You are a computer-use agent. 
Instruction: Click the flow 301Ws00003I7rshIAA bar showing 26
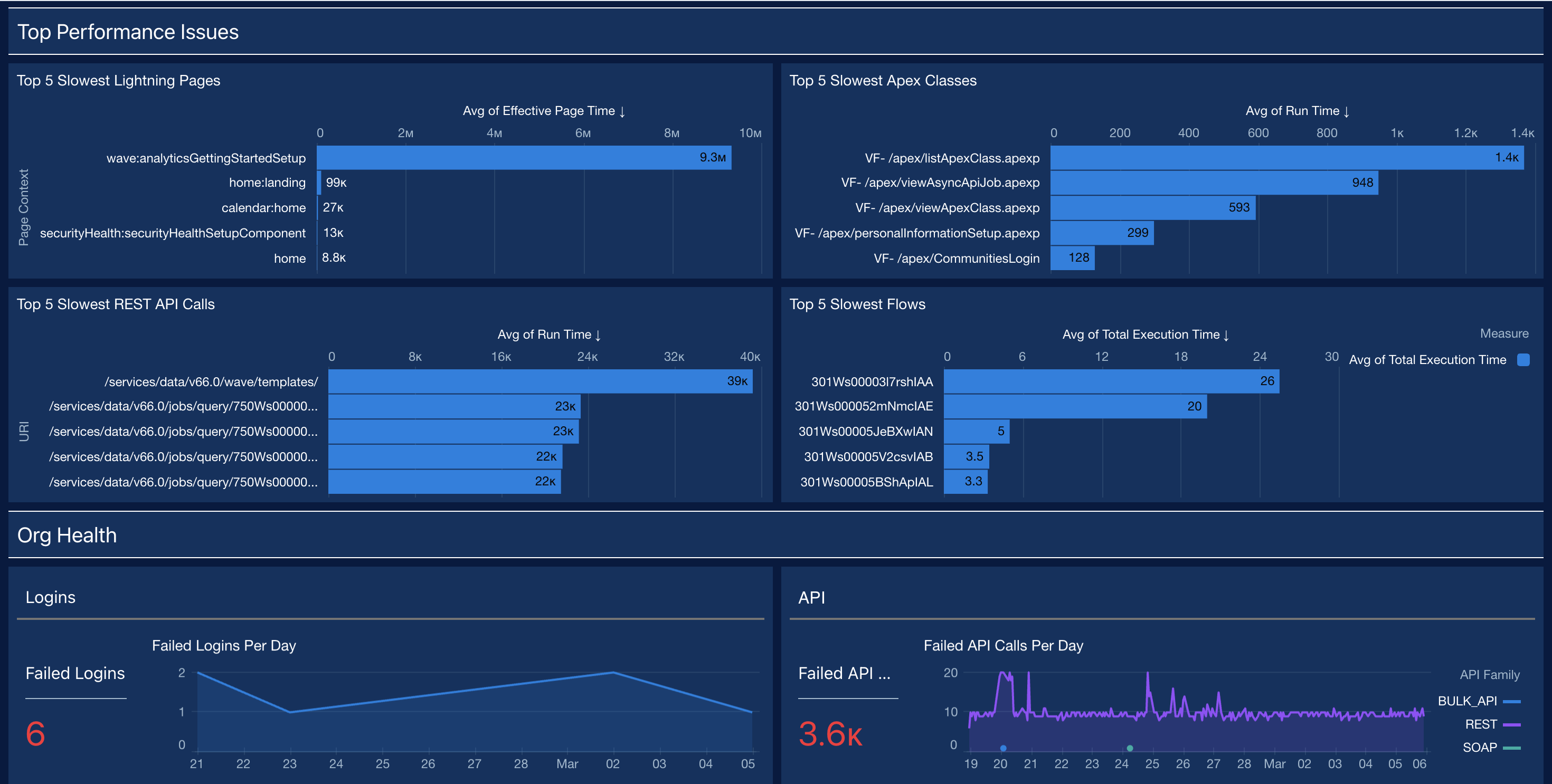[1112, 381]
